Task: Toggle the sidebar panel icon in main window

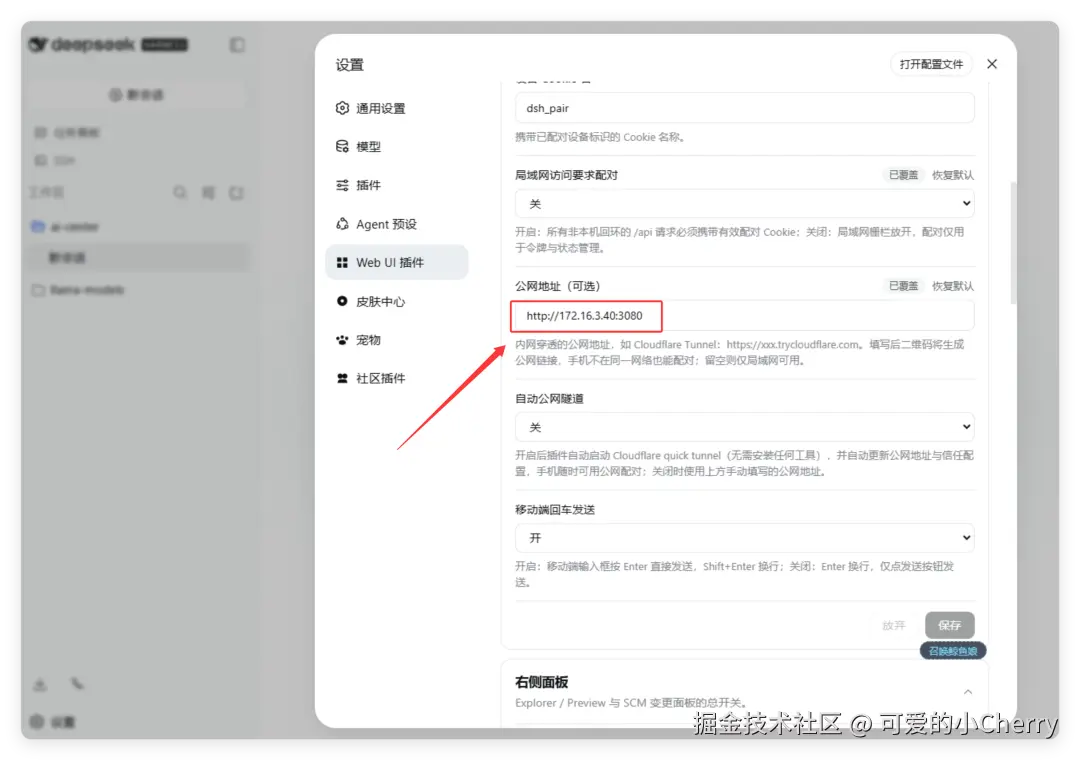Action: click(x=237, y=45)
